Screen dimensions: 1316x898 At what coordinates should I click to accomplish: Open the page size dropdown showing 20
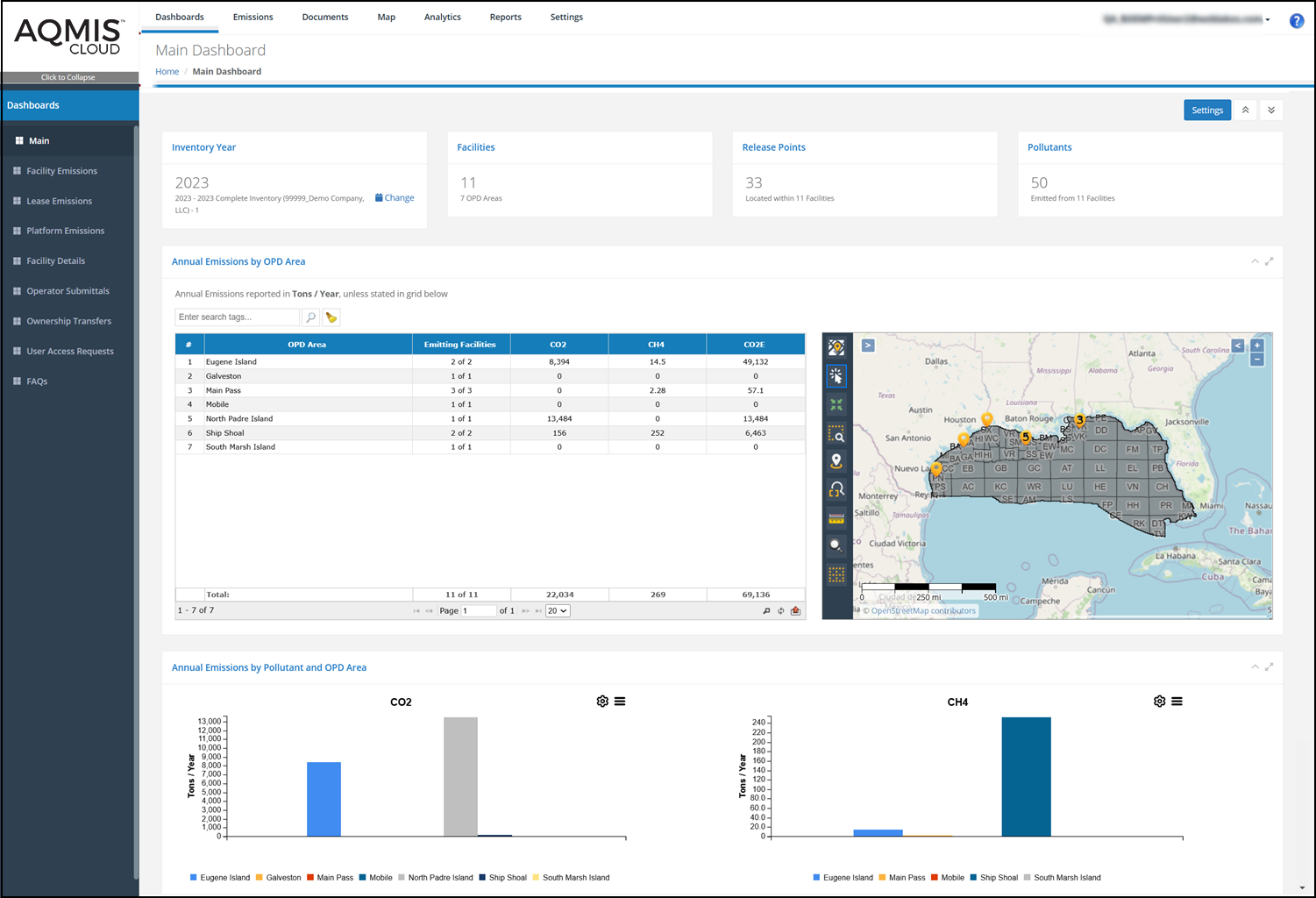click(557, 610)
